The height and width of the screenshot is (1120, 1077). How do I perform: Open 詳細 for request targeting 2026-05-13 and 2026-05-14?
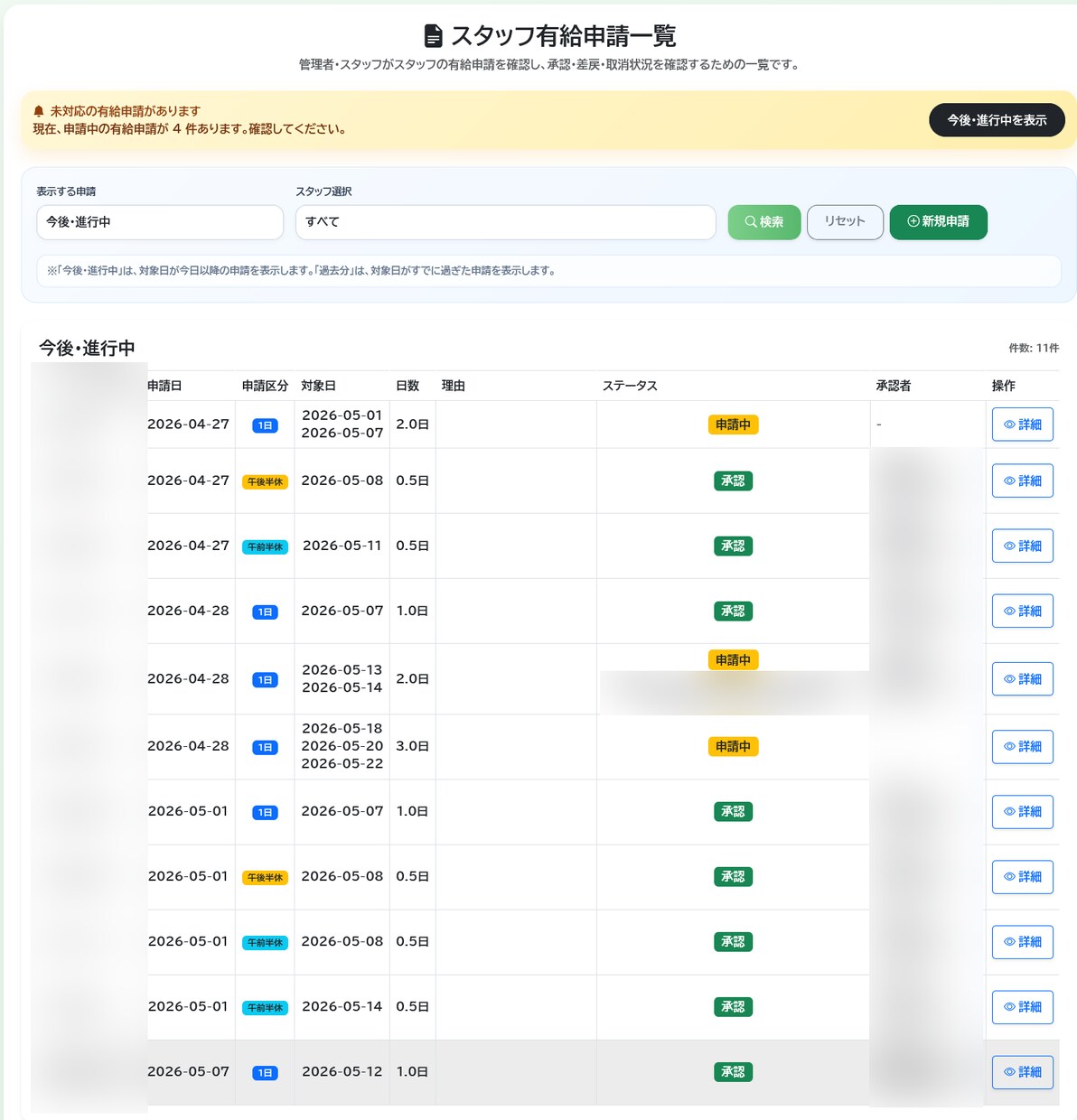click(x=1023, y=679)
